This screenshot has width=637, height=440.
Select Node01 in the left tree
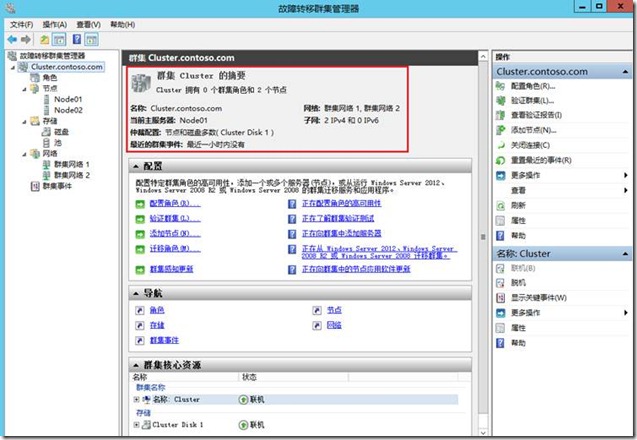[68, 99]
